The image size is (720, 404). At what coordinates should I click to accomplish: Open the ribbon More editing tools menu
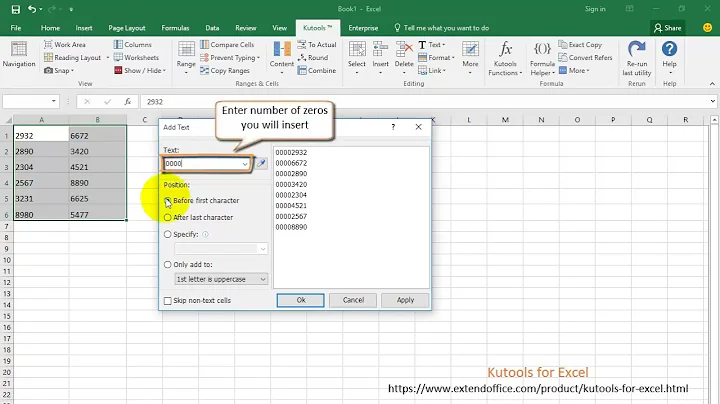[470, 57]
